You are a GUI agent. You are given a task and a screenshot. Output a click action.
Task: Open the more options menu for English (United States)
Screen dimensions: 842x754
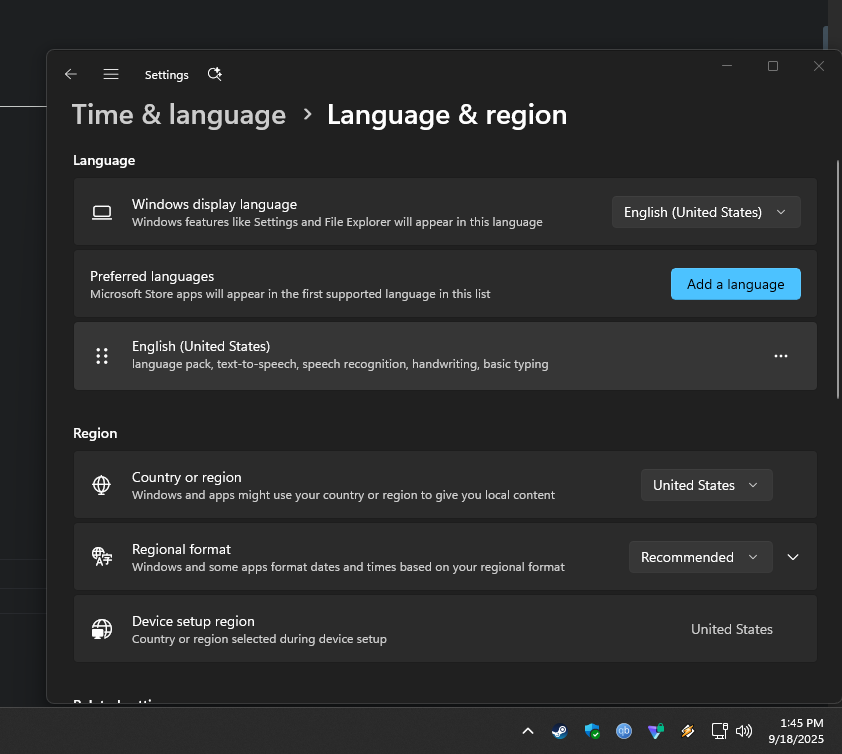tap(781, 356)
